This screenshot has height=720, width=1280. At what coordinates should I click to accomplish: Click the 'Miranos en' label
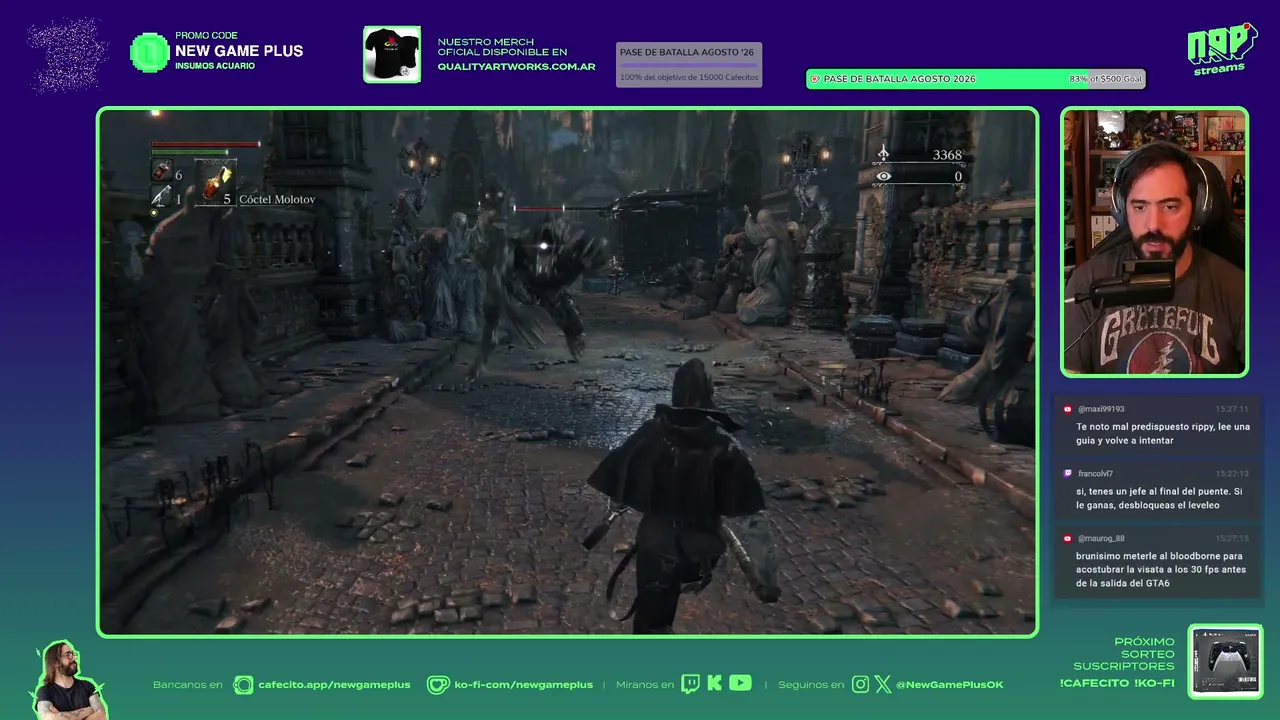pos(645,685)
